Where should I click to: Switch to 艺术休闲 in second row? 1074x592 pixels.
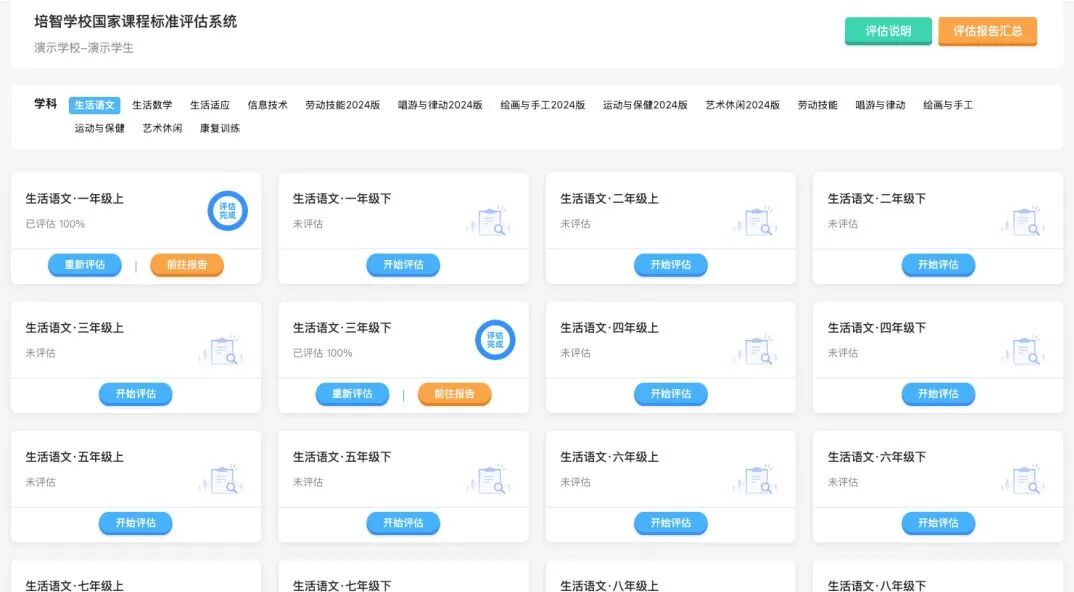[x=162, y=128]
